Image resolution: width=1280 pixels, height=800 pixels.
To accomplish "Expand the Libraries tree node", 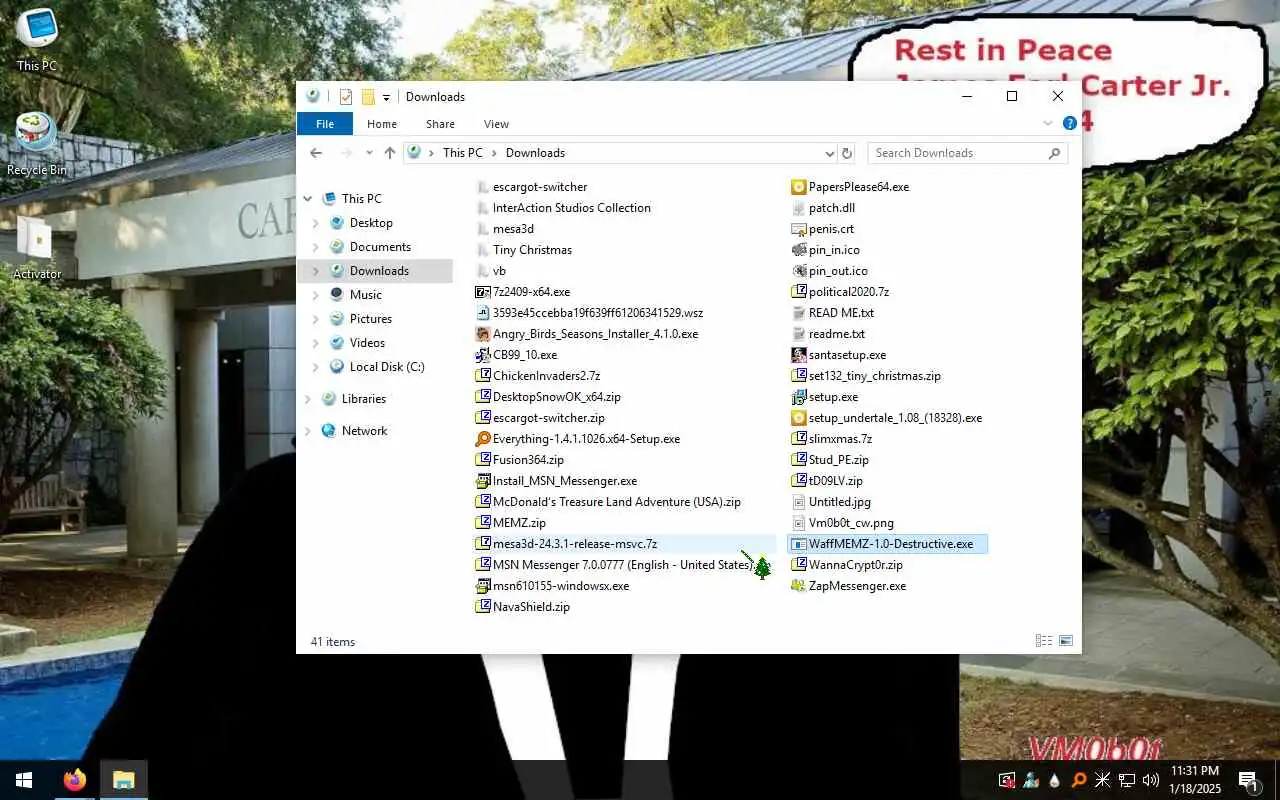I will pyautogui.click(x=308, y=399).
